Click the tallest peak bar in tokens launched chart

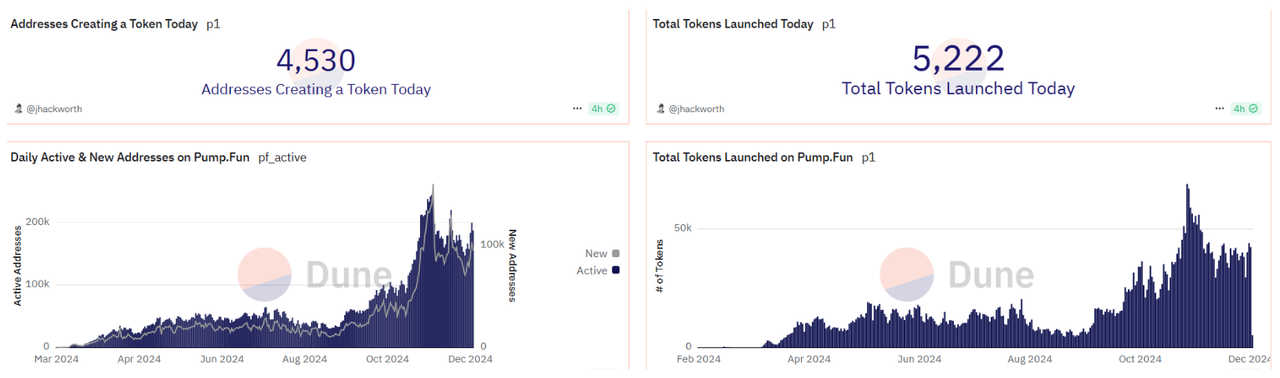(x=1187, y=265)
